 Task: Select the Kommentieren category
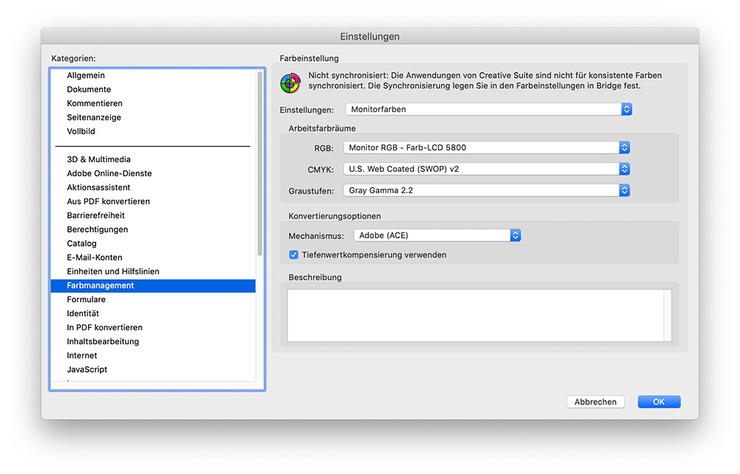153,103
